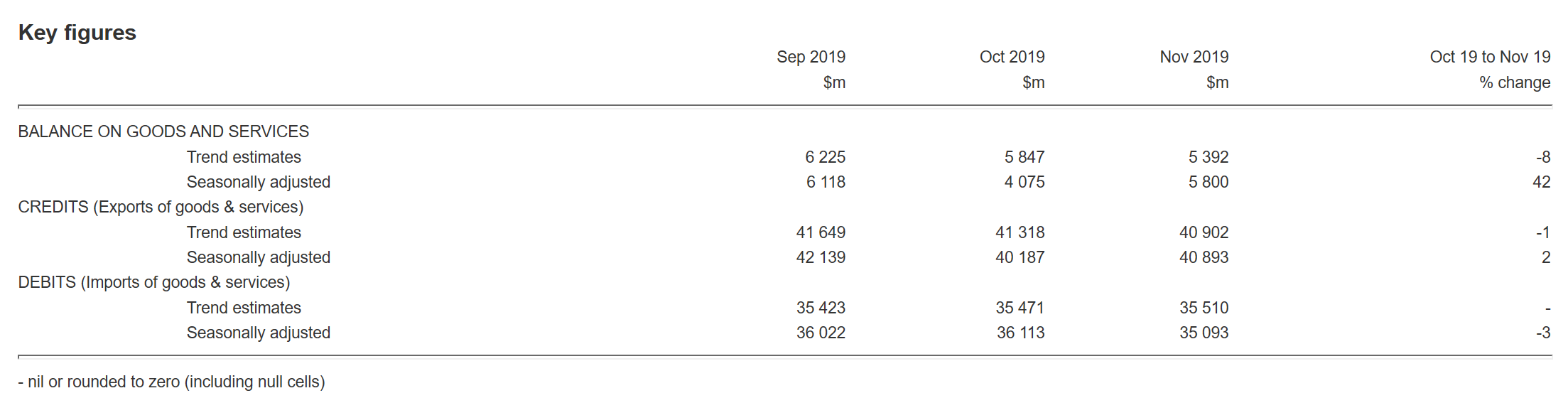
Task: Click the % change column label
Action: (x=1515, y=82)
